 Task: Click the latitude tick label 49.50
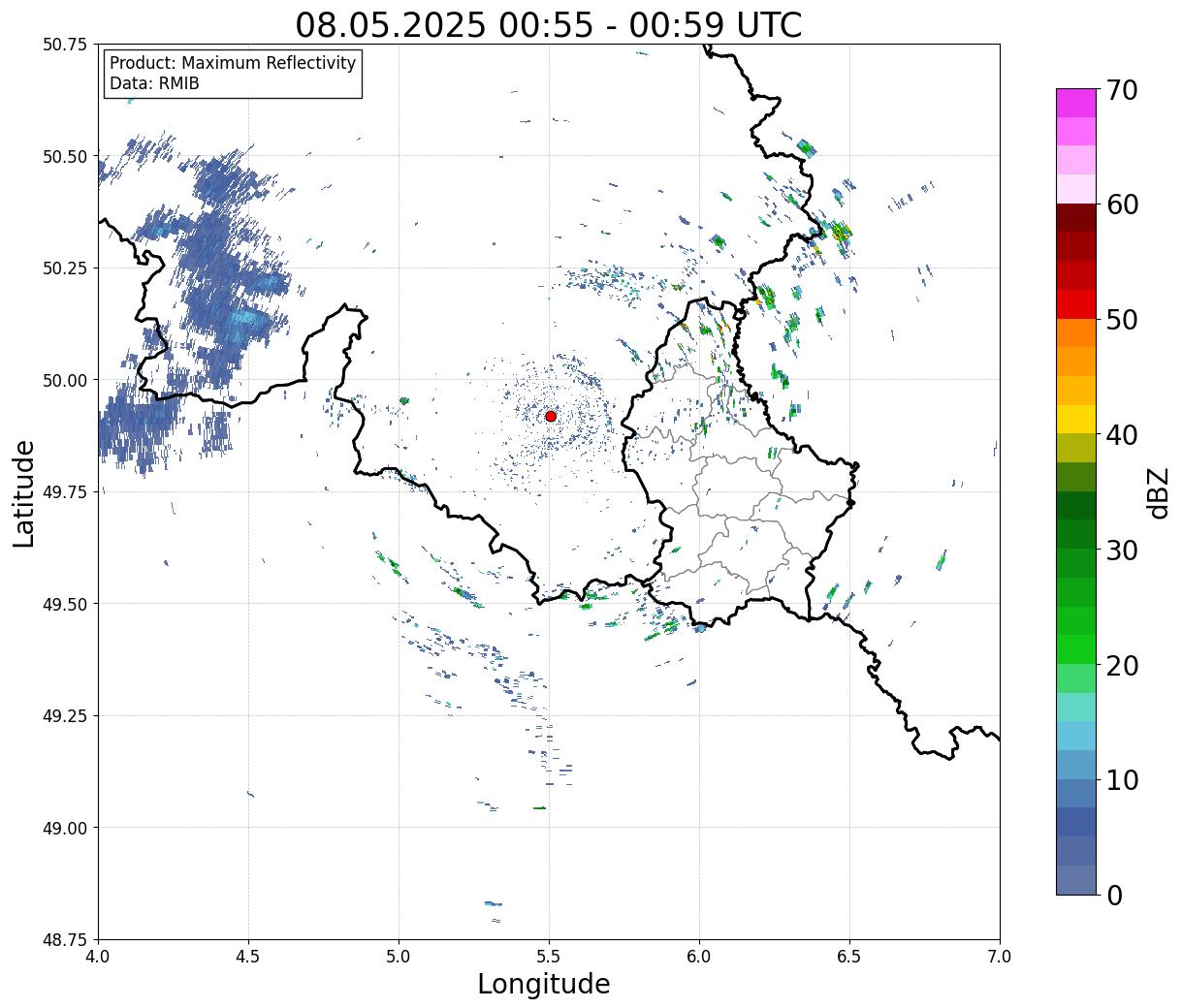tap(65, 604)
